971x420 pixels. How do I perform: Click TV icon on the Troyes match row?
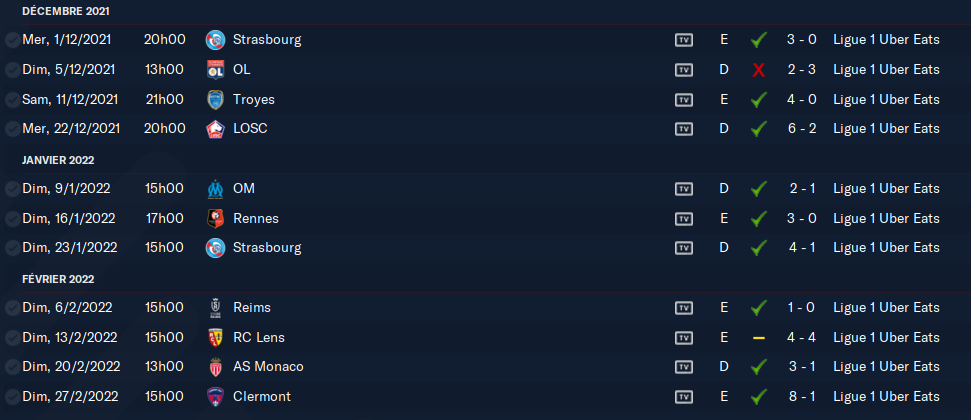[x=684, y=100]
